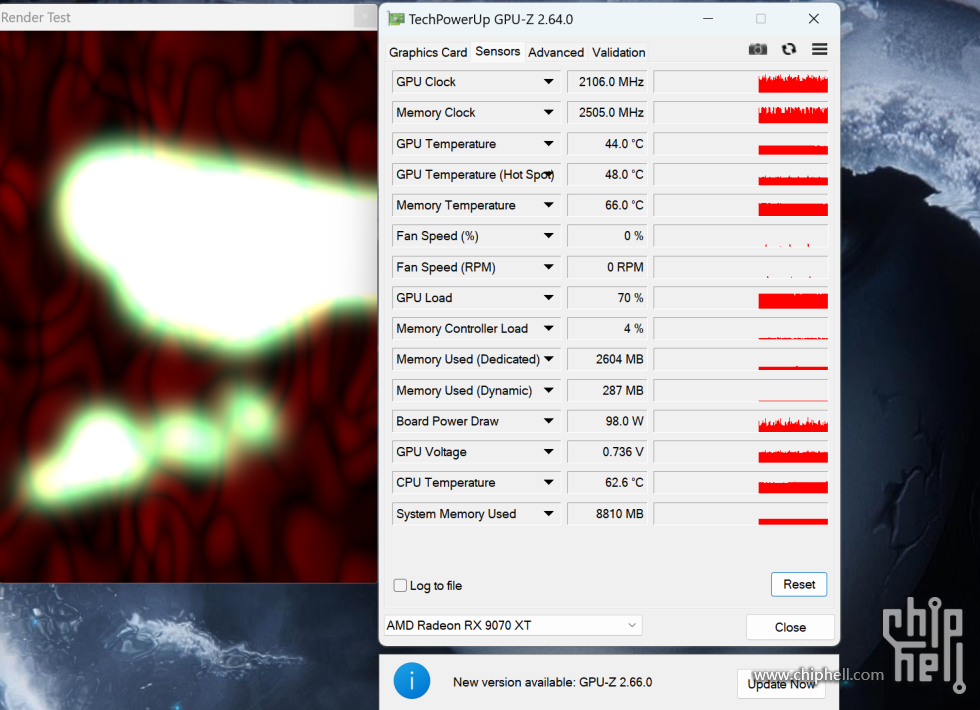The width and height of the screenshot is (980, 710).
Task: Click the GPU-Z title bar app icon
Action: 396,19
